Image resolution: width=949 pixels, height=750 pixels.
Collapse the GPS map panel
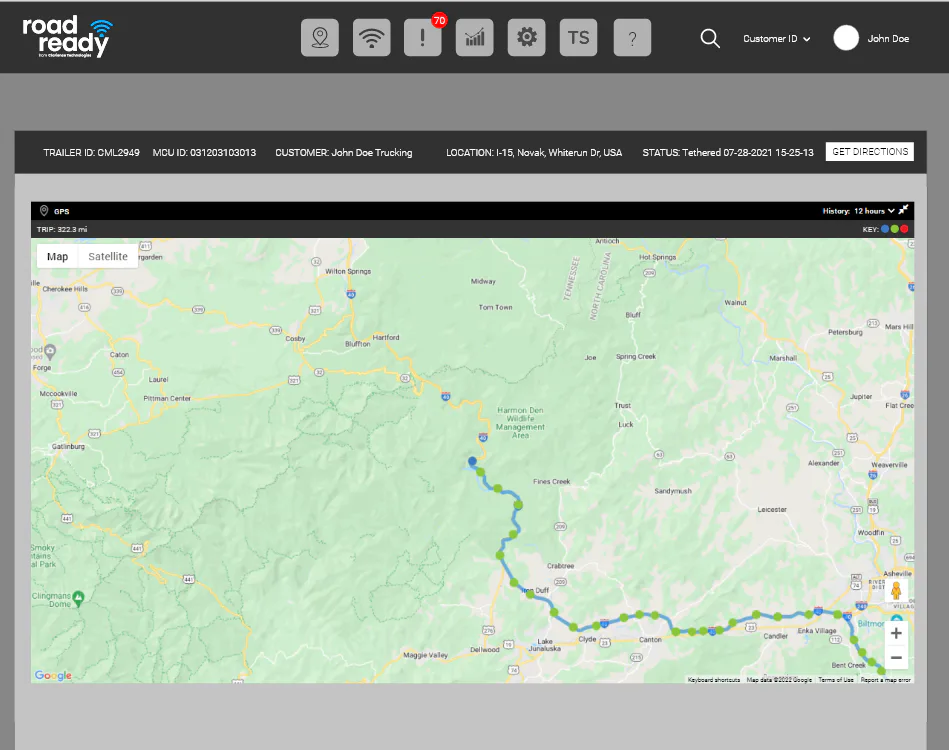point(904,210)
